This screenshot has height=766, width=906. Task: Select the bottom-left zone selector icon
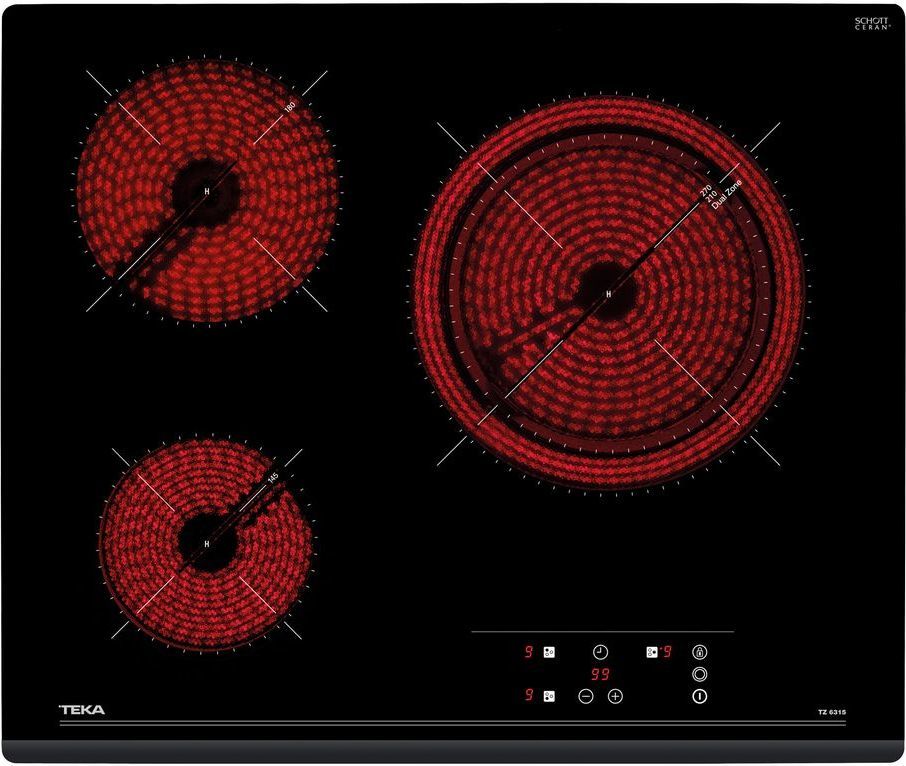tap(548, 696)
